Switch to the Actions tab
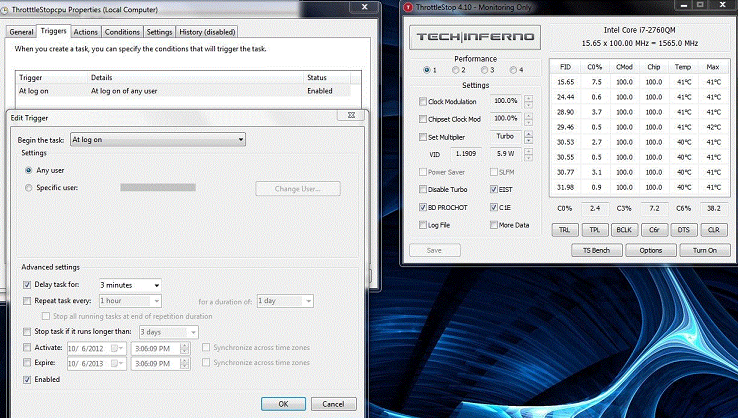Screen dimensions: 738x418 pos(86,32)
